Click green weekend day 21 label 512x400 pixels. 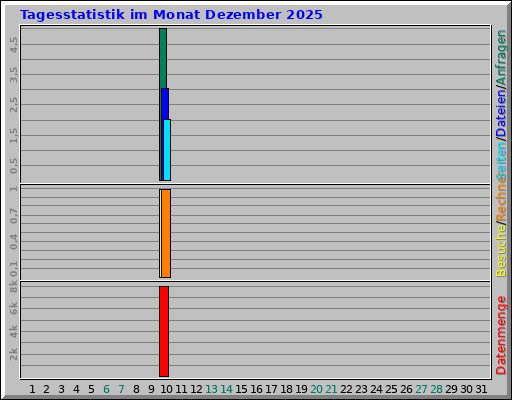pos(331,389)
